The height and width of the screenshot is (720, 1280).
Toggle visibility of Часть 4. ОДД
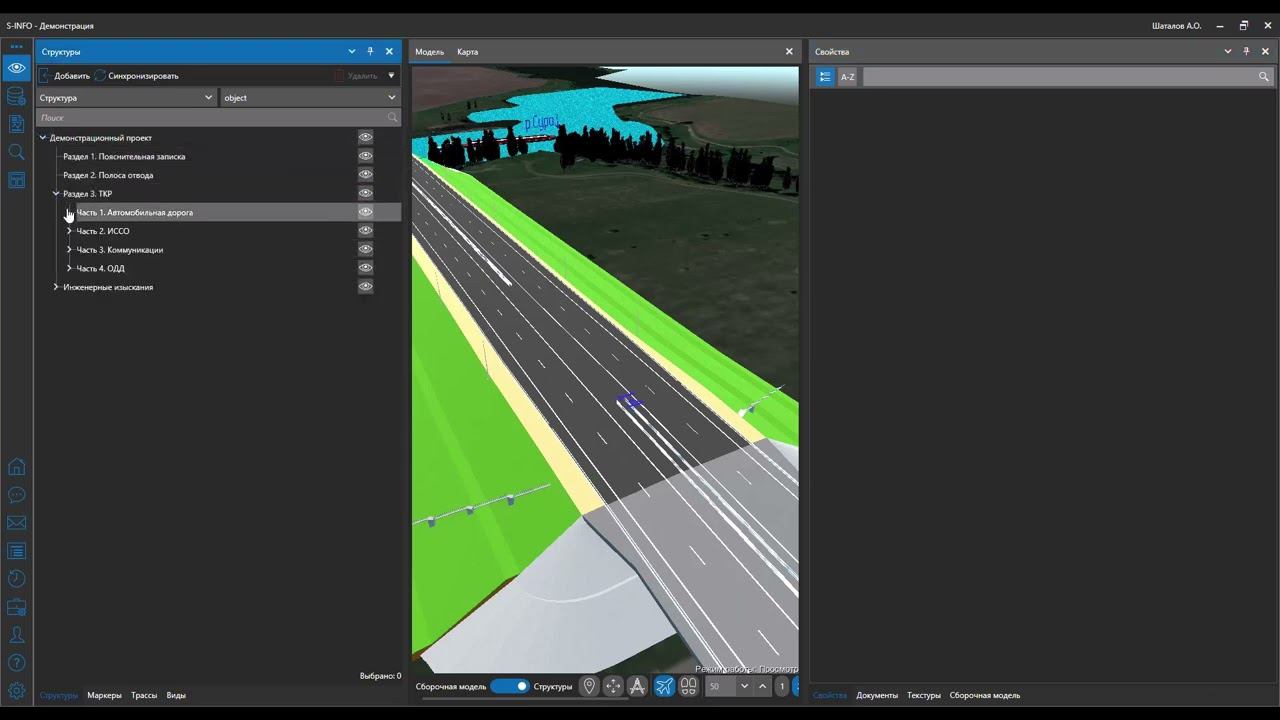coord(366,268)
